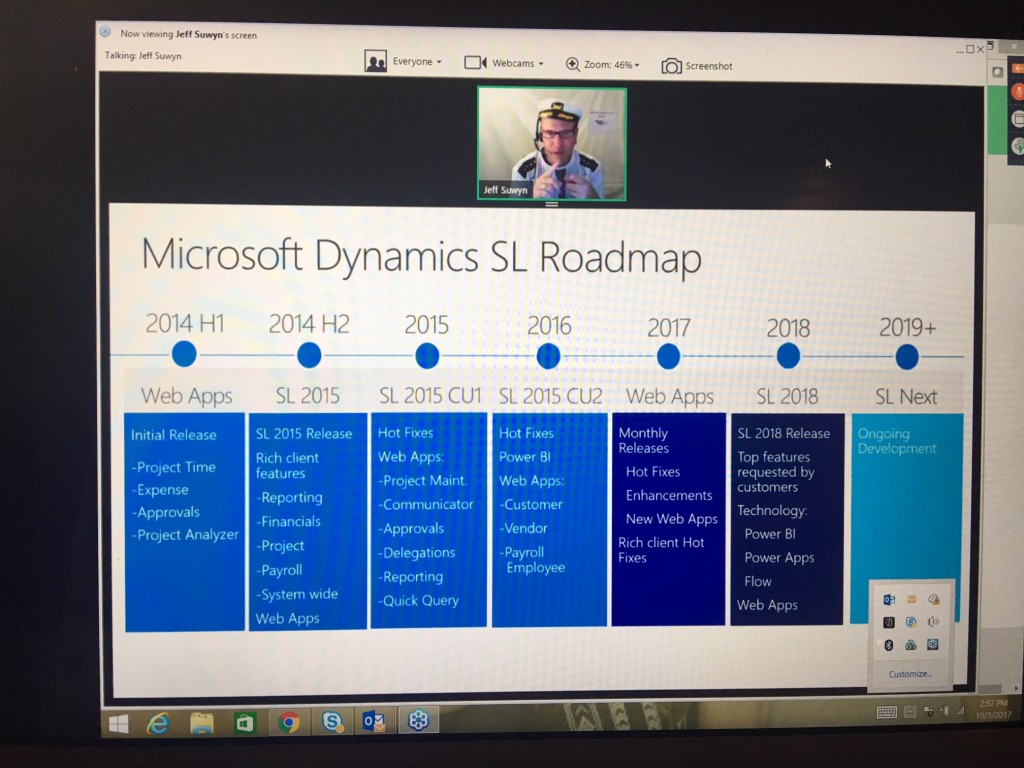Click the Screenshot camera button

pyautogui.click(x=697, y=66)
